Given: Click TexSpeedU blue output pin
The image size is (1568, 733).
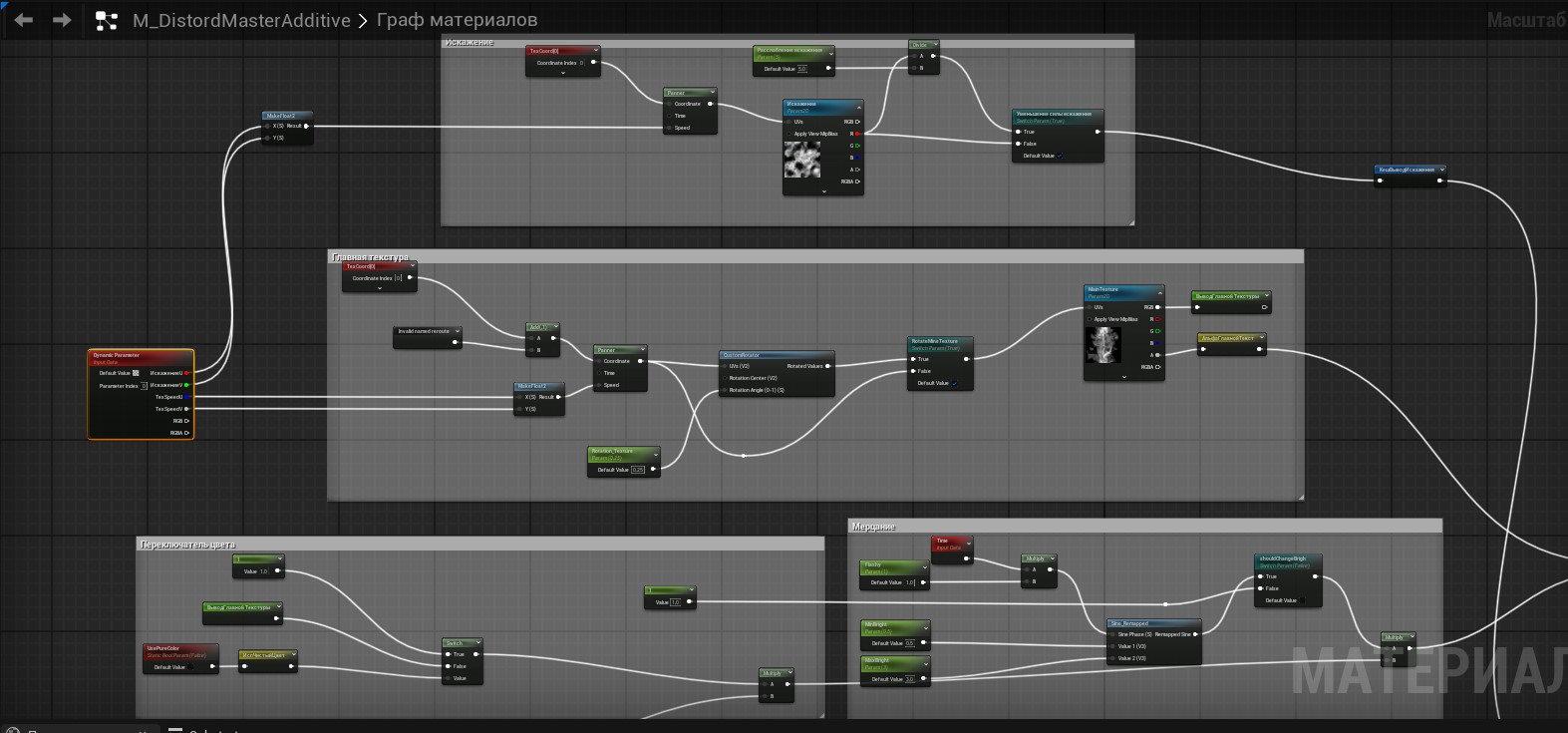Looking at the screenshot, I should tap(186, 397).
